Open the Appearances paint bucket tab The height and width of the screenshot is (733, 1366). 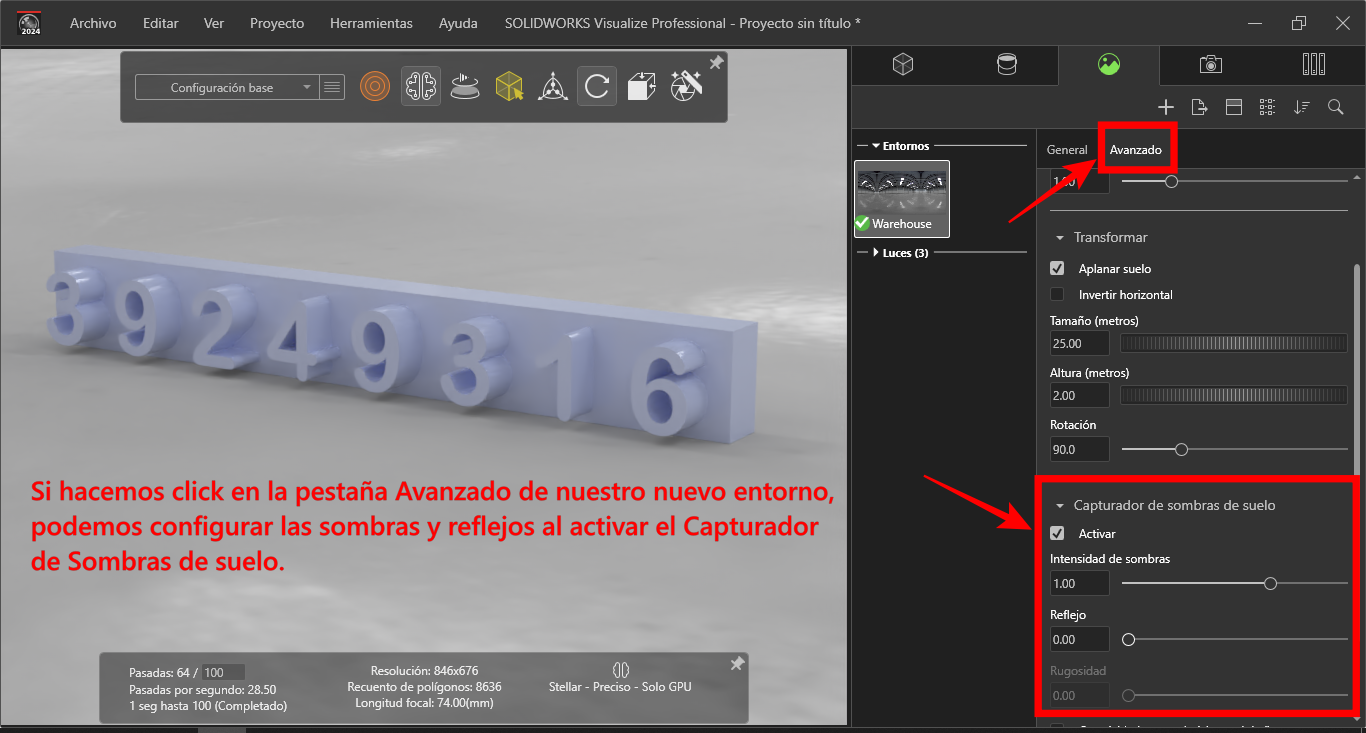(1007, 65)
